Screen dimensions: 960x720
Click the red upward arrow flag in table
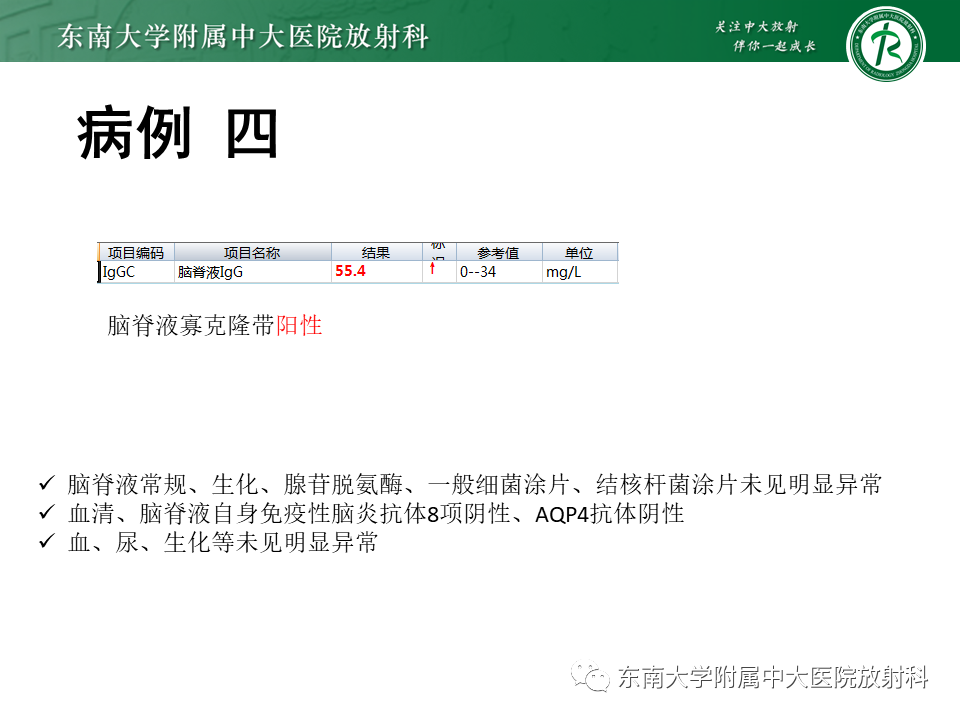[x=432, y=268]
